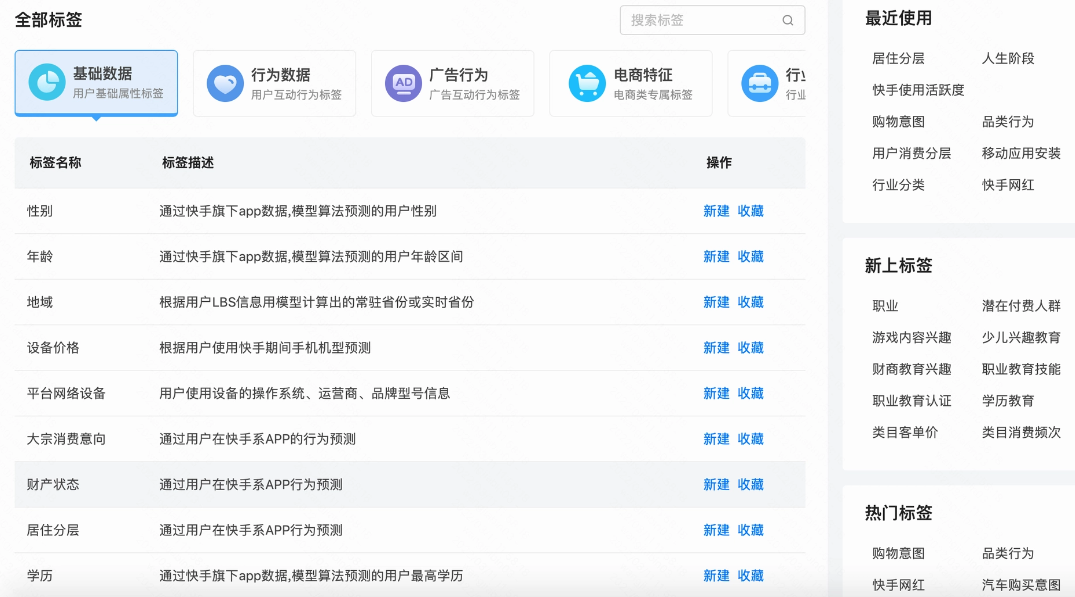Click the AD badge icon on 广告行为 card

(x=403, y=81)
